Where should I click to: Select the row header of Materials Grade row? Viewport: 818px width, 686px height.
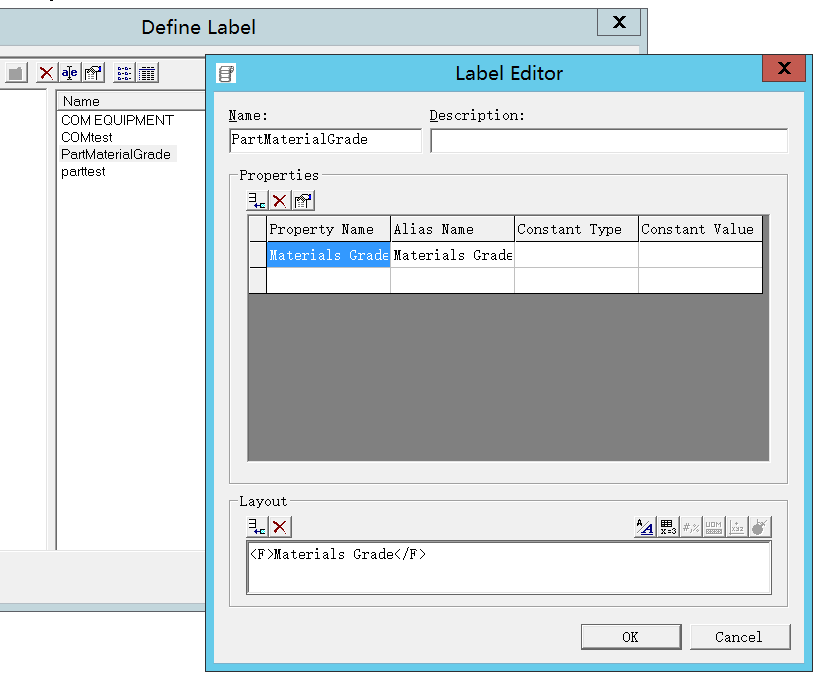[x=258, y=255]
